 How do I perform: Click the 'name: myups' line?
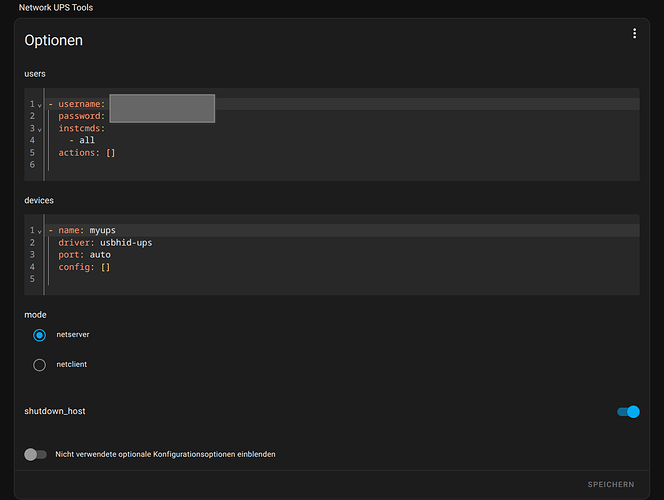pos(87,230)
